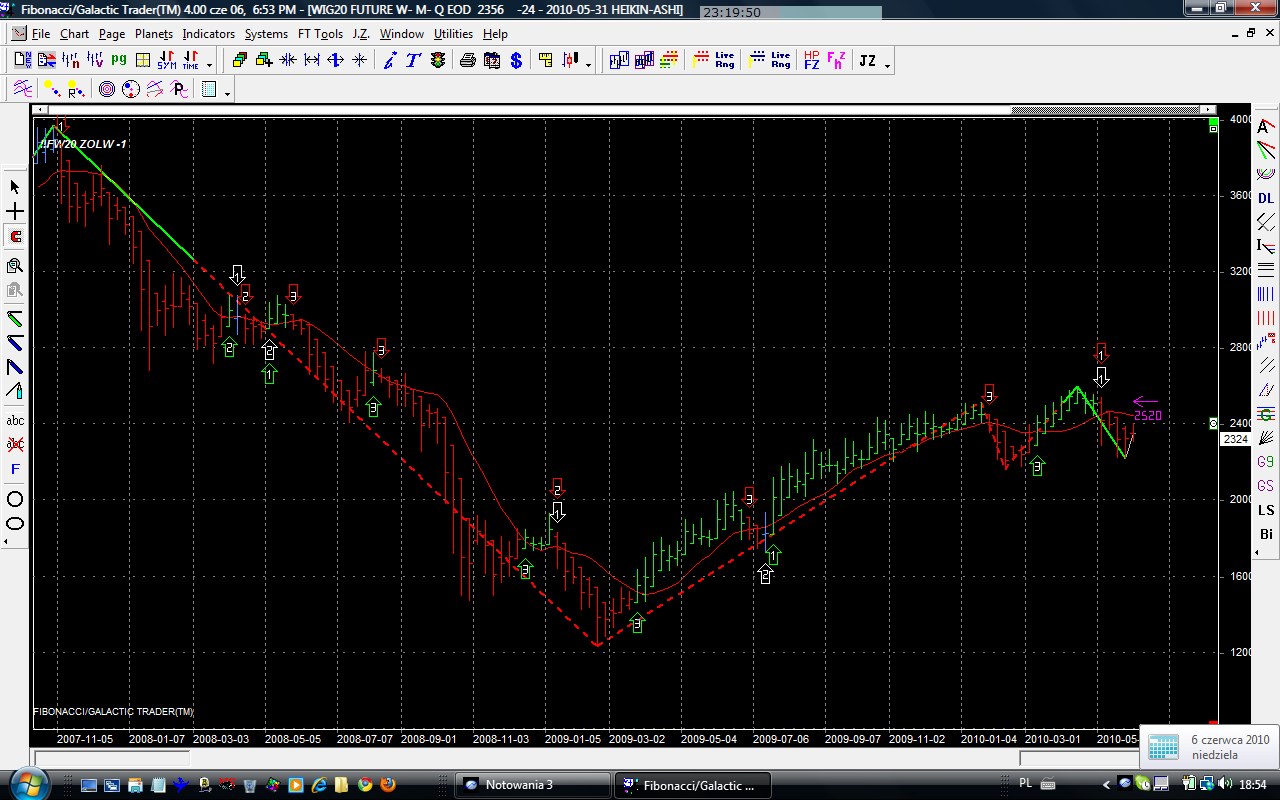Click the DL button in right sidebar
Image resolution: width=1280 pixels, height=800 pixels.
[1266, 198]
